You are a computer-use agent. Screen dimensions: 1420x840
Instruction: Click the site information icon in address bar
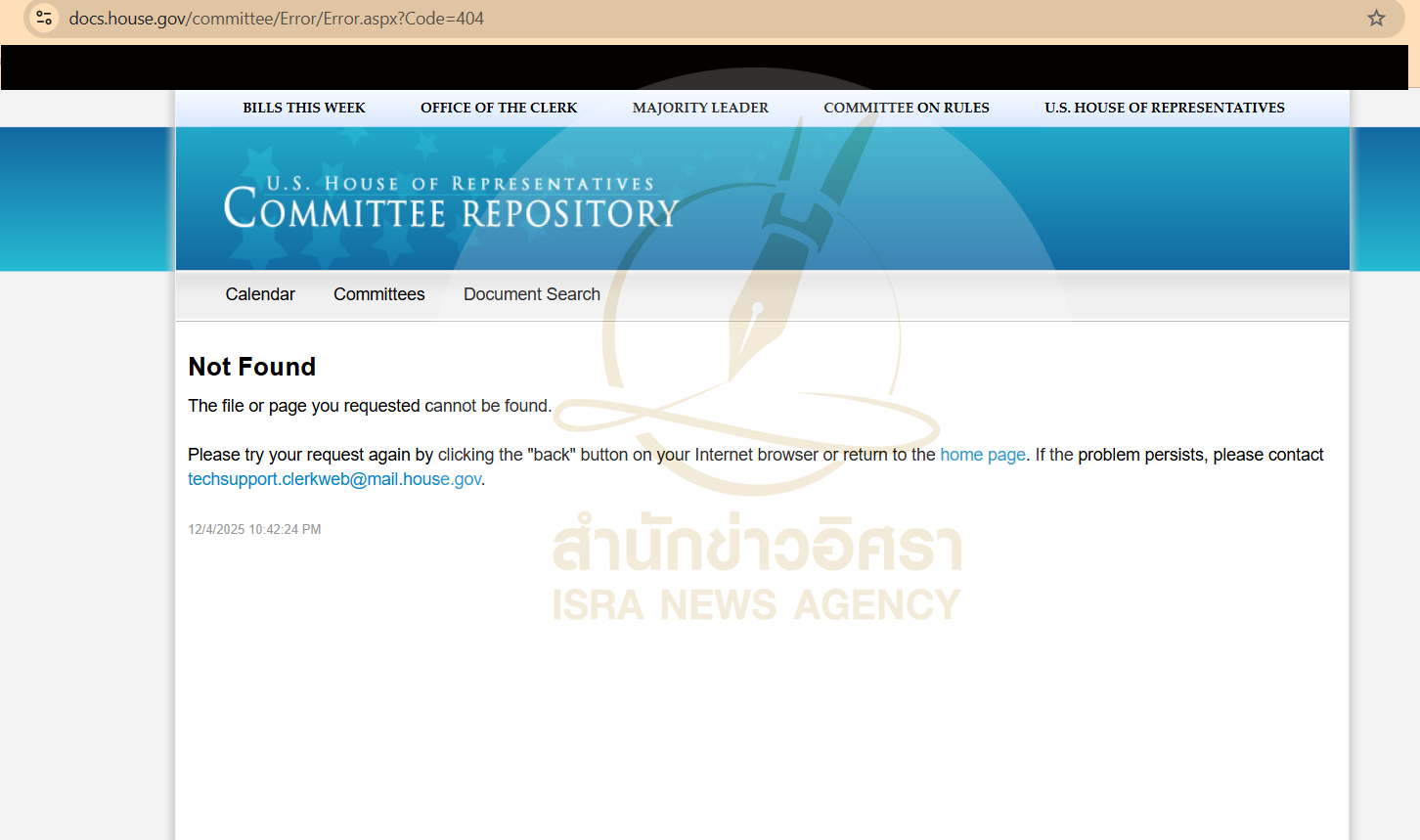coord(44,18)
